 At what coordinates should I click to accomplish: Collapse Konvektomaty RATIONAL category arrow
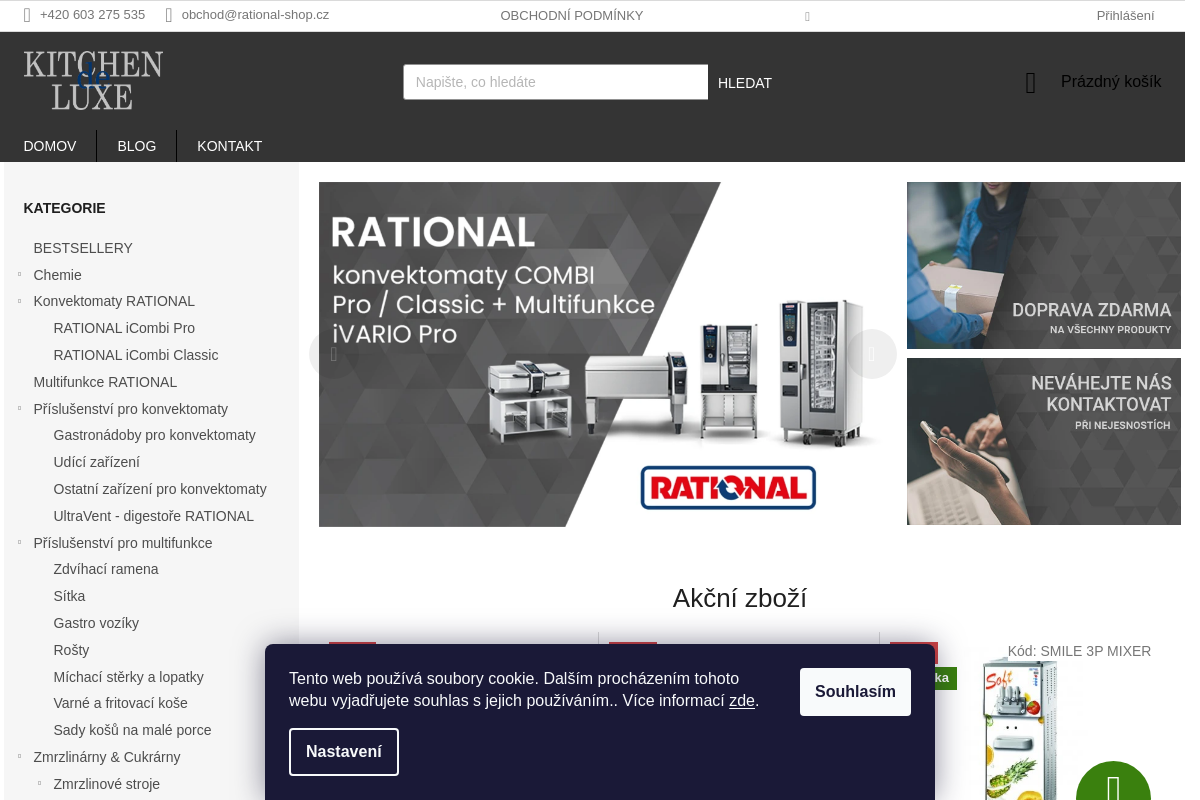click(19, 301)
